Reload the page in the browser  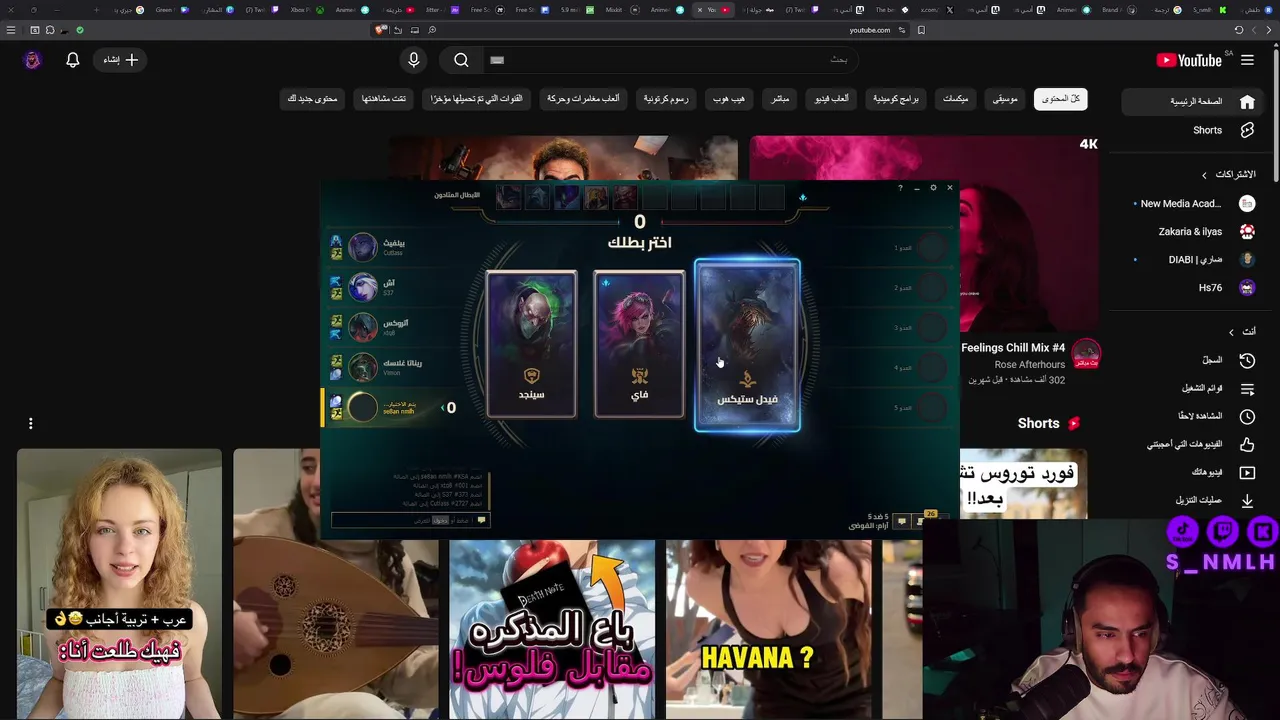click(x=1239, y=30)
